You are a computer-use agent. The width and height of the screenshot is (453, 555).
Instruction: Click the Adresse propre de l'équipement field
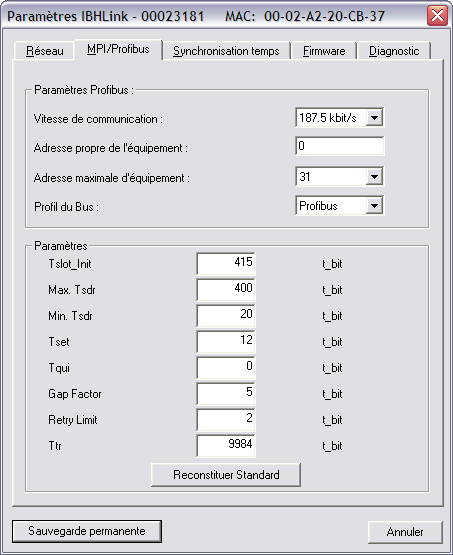pos(340,146)
